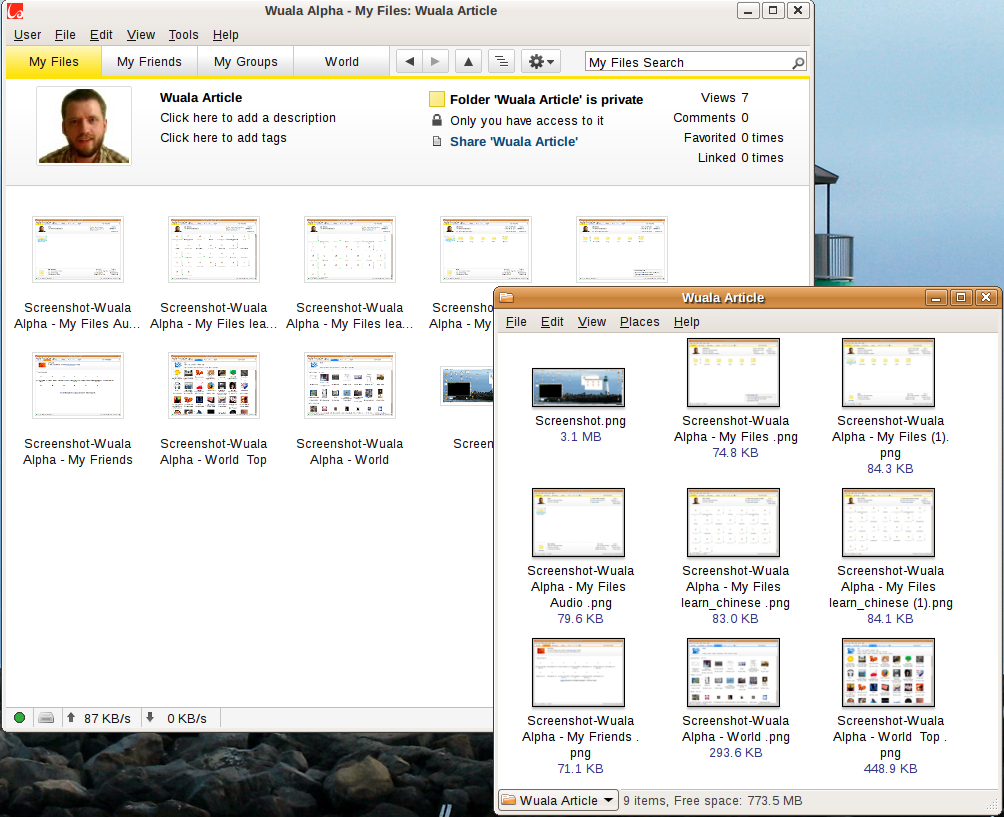Click the Wuala logo icon in title bar
The width and height of the screenshot is (1004, 817).
(15, 10)
